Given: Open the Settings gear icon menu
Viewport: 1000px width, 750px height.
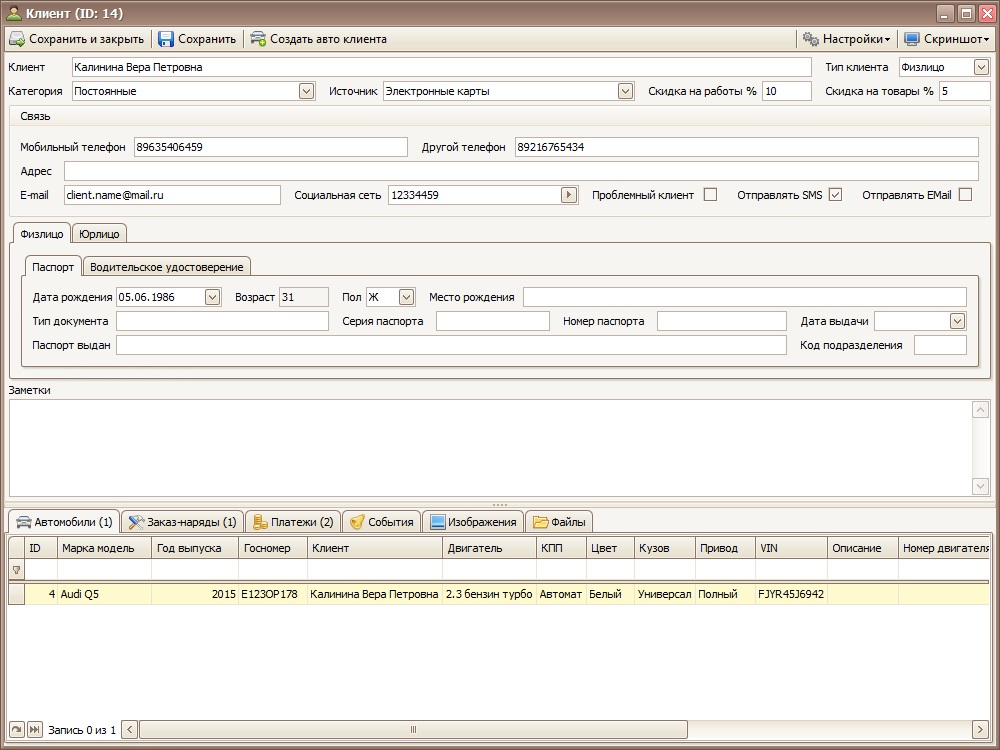Looking at the screenshot, I should coord(811,39).
